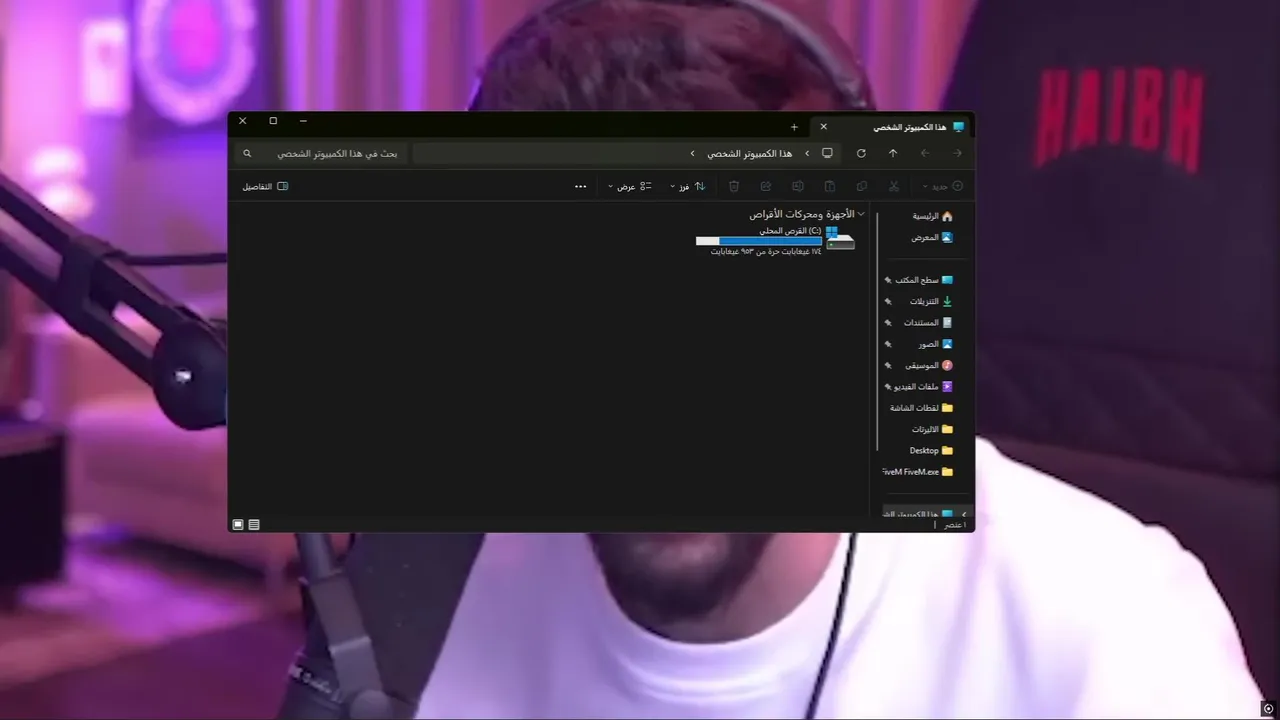The height and width of the screenshot is (720, 1280).
Task: Minimize the File Explorer window
Action: tap(303, 121)
